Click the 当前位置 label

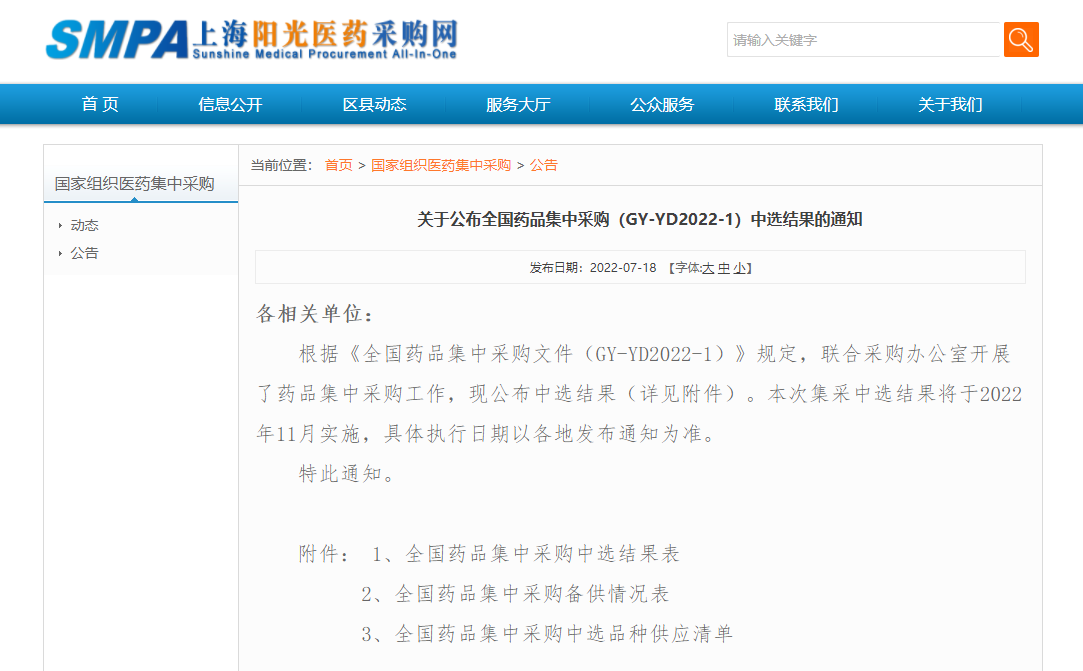[282, 165]
